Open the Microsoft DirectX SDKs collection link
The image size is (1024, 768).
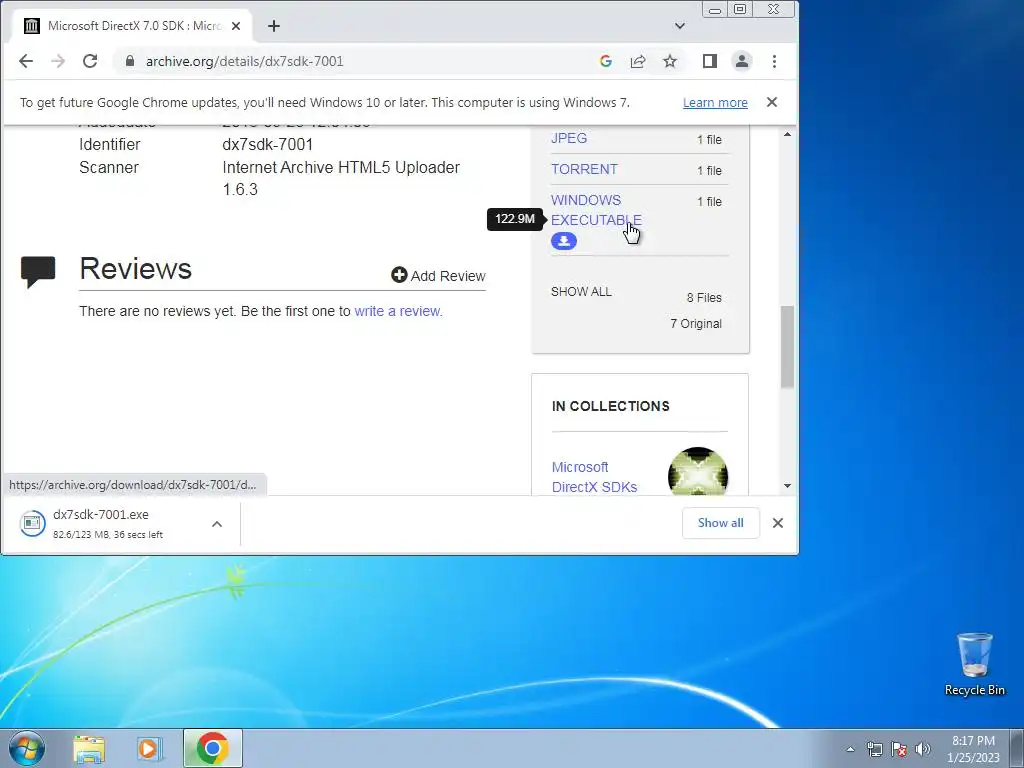(x=594, y=477)
